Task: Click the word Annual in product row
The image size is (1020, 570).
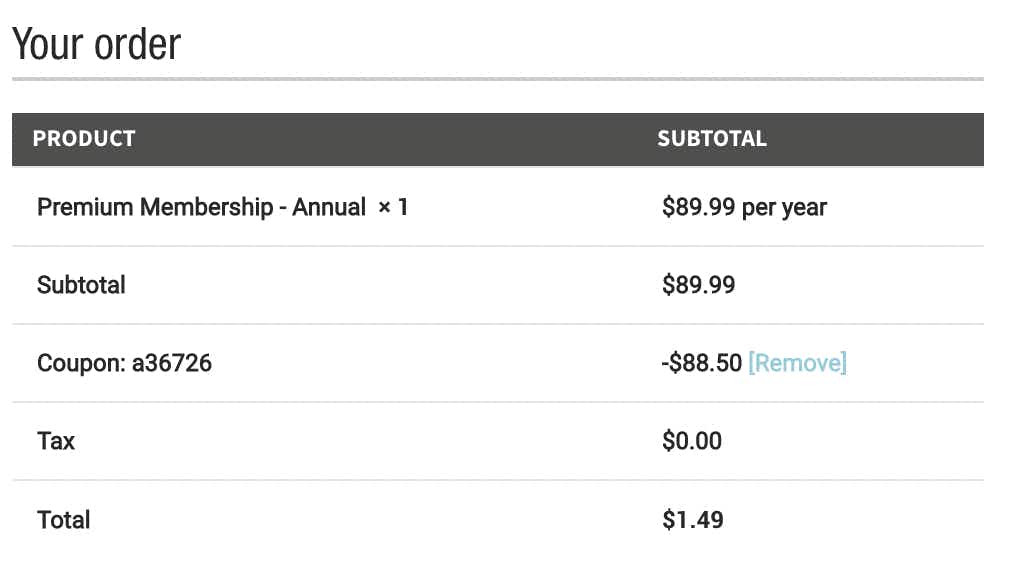Action: 329,208
